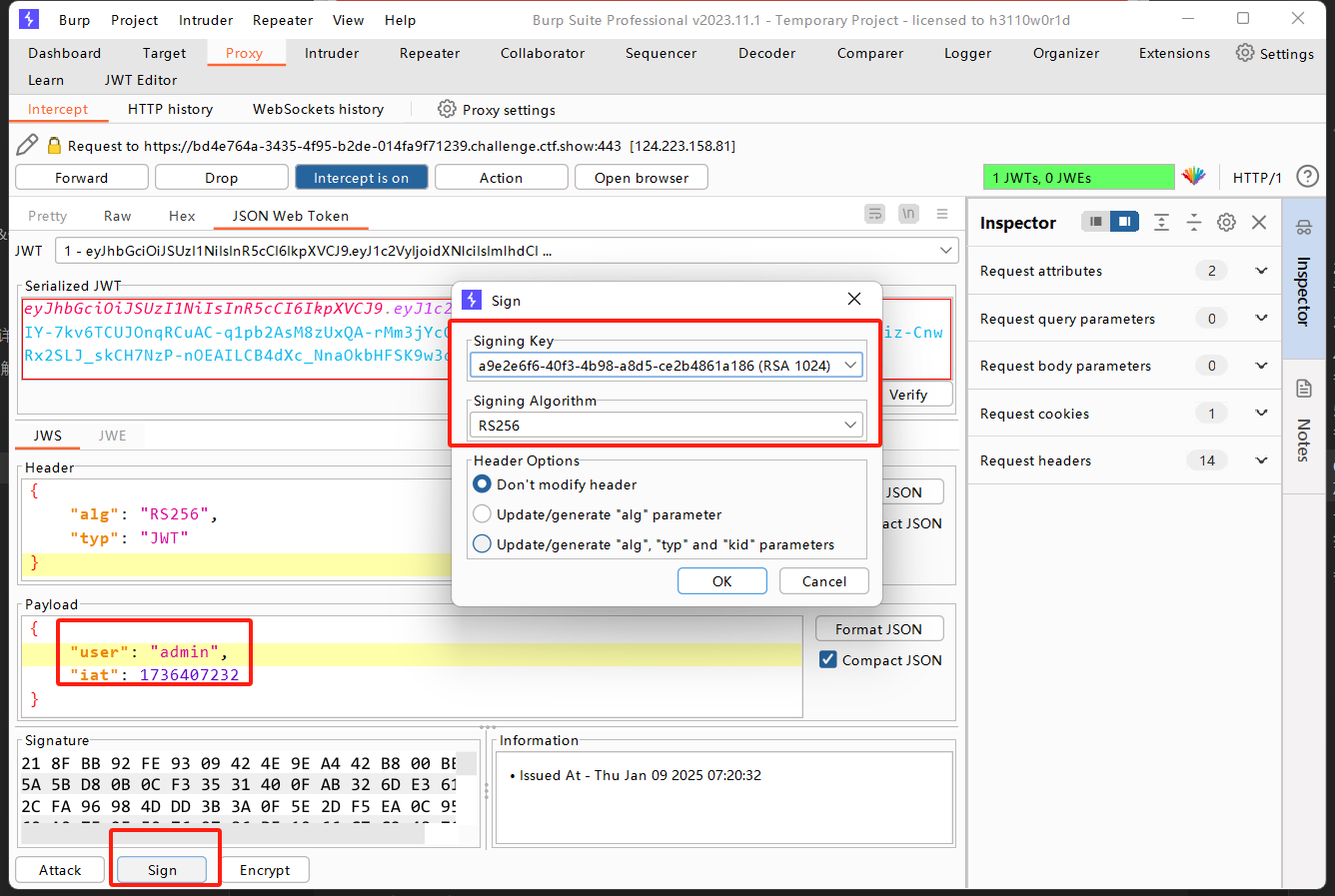Open the HTTP history tab
1335x896 pixels.
click(x=170, y=109)
